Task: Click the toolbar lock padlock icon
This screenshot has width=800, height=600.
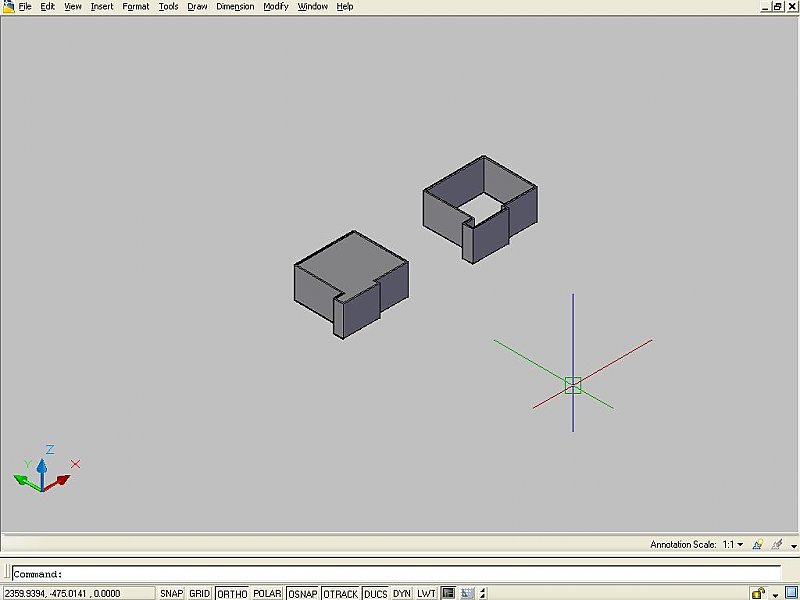Action: pyautogui.click(x=758, y=593)
